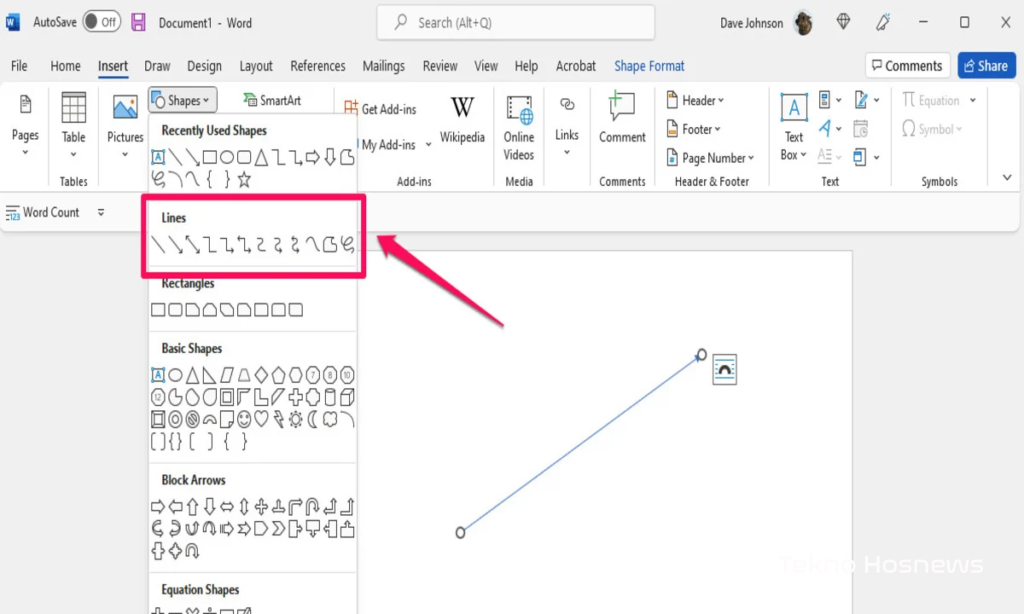Image resolution: width=1024 pixels, height=614 pixels.
Task: Insert a new Comment
Action: point(622,119)
